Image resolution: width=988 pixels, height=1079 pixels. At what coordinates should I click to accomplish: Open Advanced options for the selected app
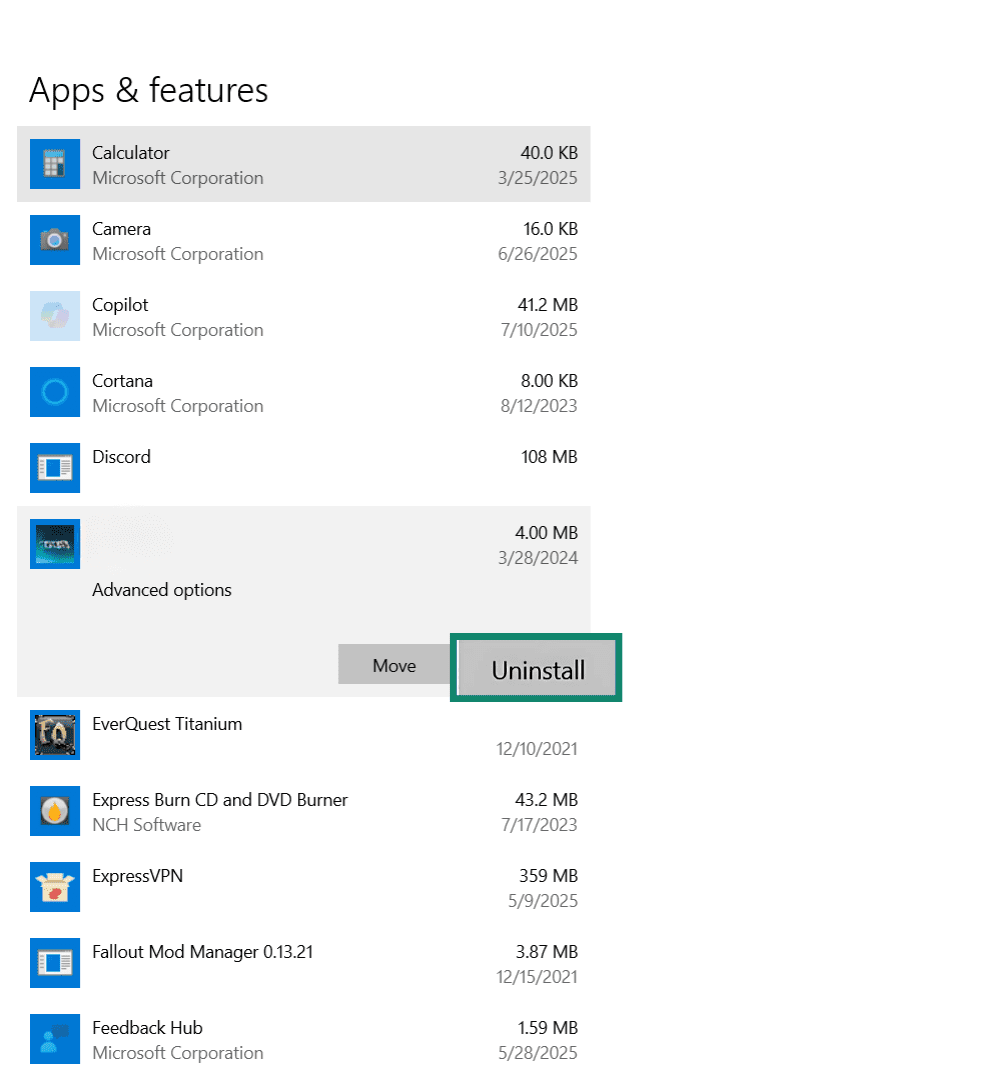coord(161,590)
